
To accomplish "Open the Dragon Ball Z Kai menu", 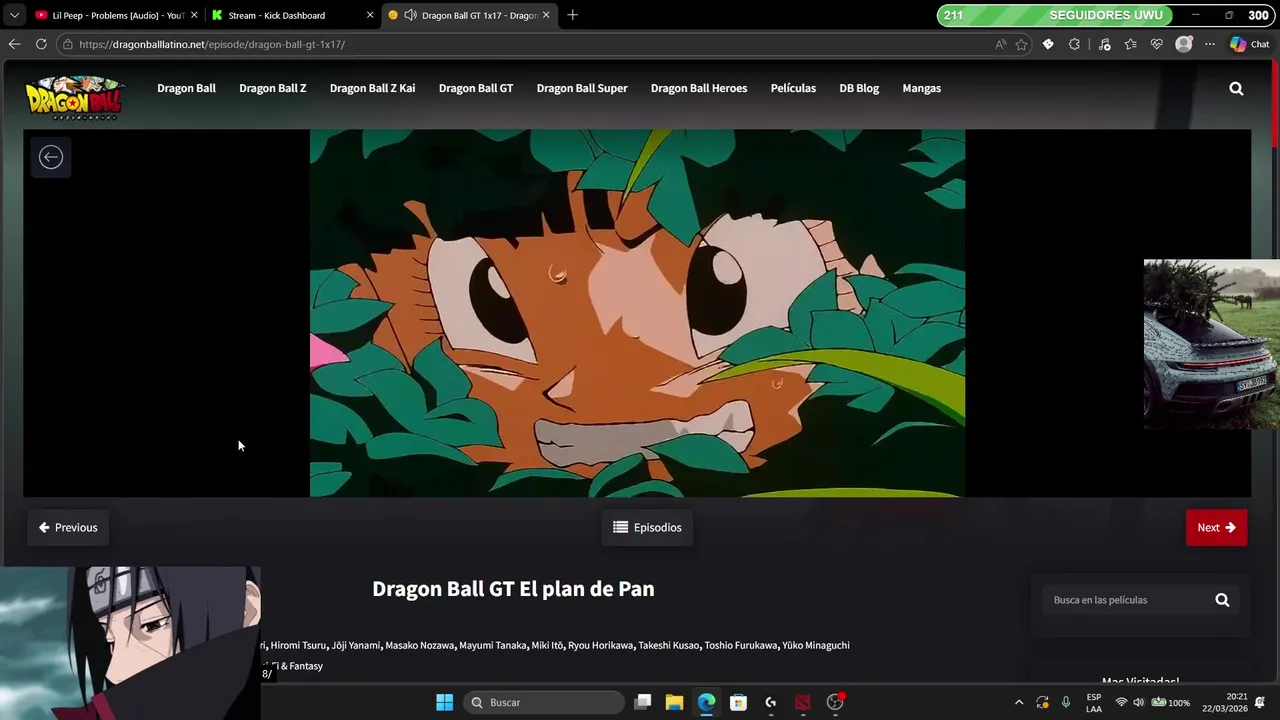I will point(372,88).
